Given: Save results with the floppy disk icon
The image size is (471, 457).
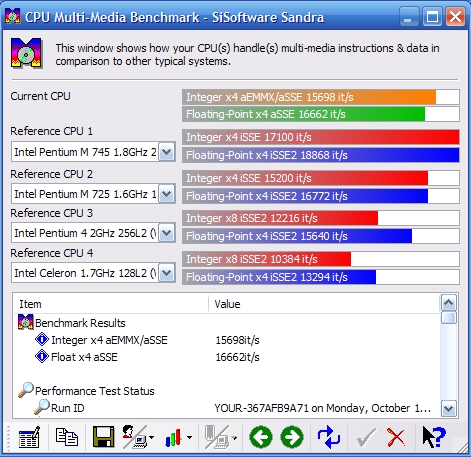Looking at the screenshot, I should coord(103,437).
